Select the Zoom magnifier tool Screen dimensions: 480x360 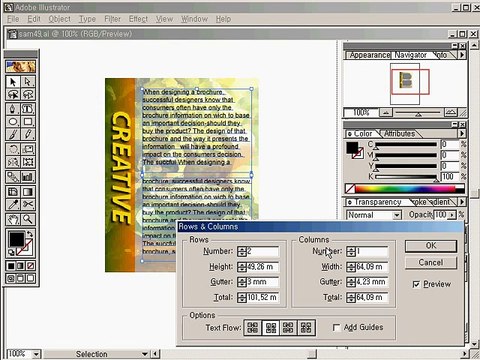coord(28,219)
